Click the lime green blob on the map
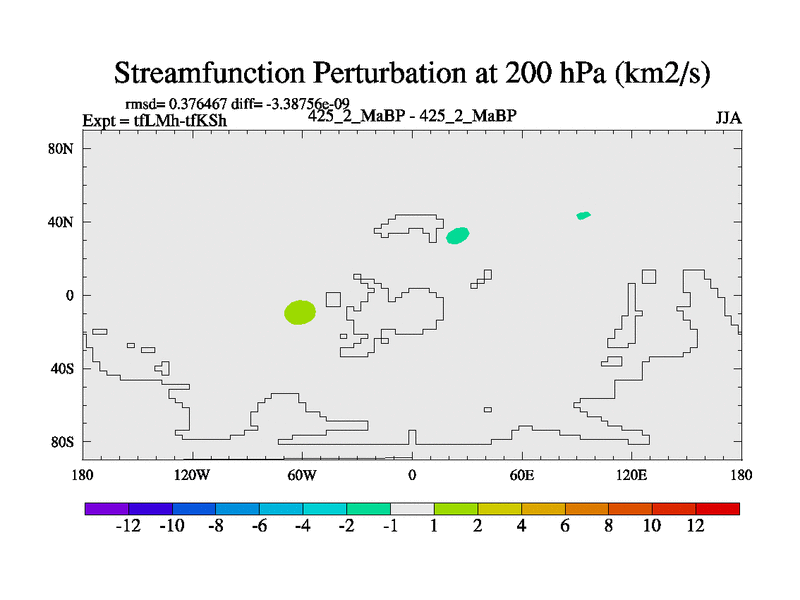The width and height of the screenshot is (800, 600). pos(300,312)
